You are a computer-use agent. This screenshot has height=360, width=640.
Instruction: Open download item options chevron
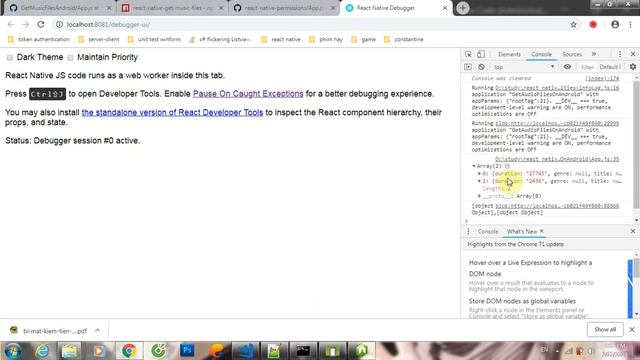(97, 330)
